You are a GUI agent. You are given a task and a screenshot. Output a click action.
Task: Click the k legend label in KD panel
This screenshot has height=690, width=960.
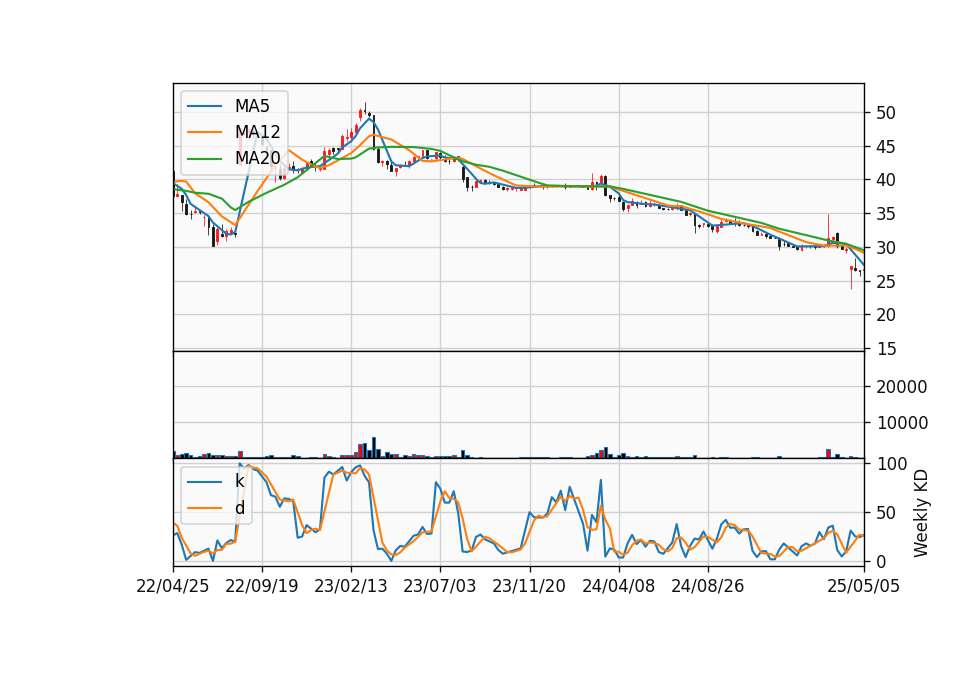(x=239, y=481)
